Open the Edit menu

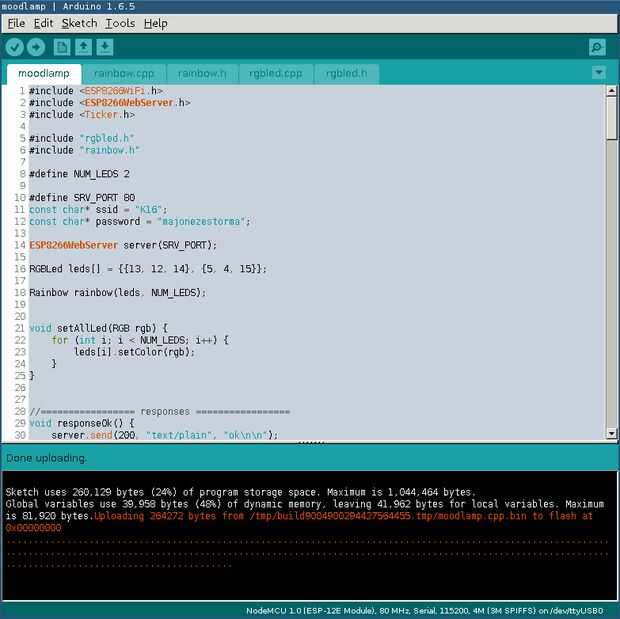pos(43,24)
